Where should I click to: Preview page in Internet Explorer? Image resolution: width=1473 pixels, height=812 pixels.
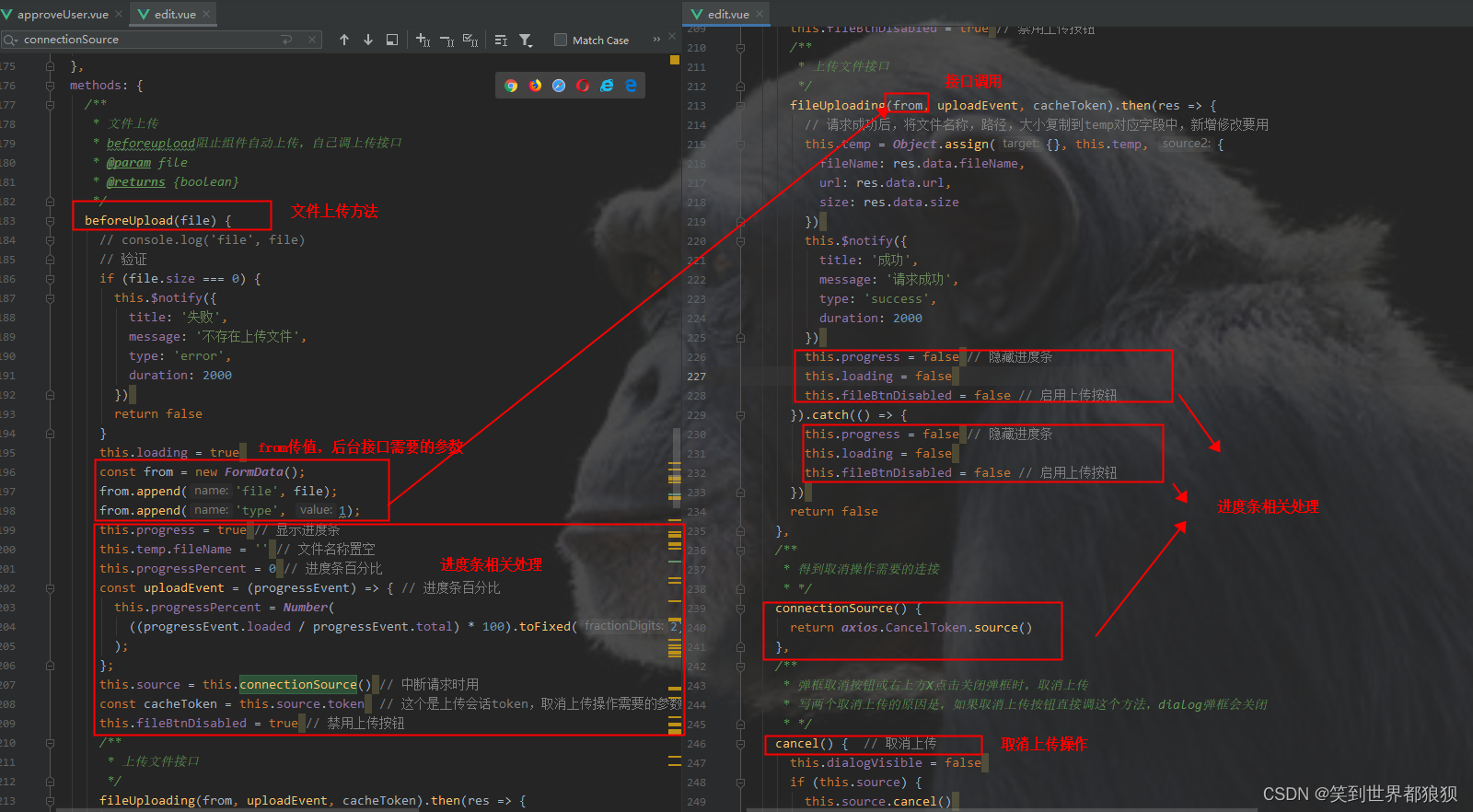tap(607, 86)
